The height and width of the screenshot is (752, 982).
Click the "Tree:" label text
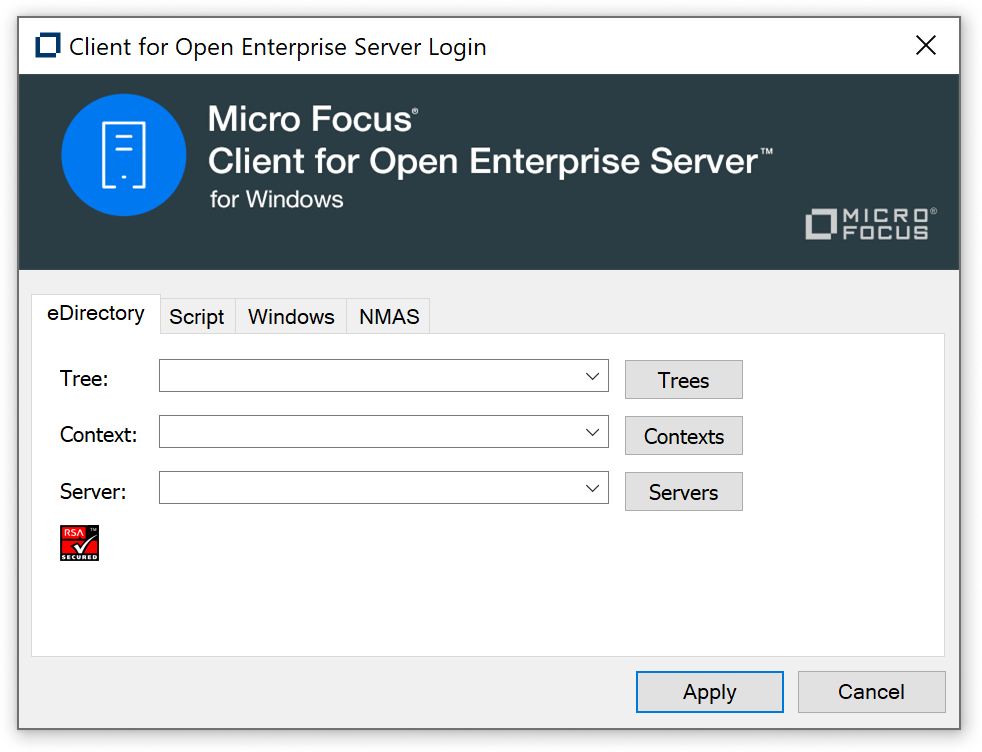click(x=84, y=379)
